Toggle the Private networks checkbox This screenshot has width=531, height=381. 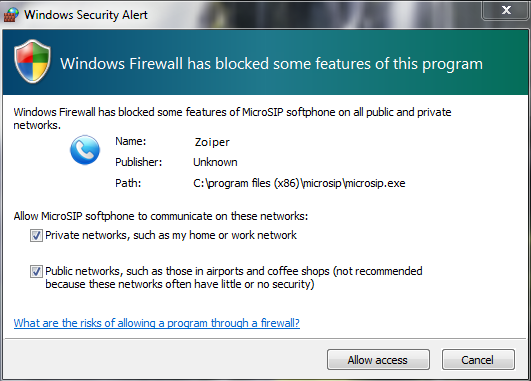(x=36, y=235)
